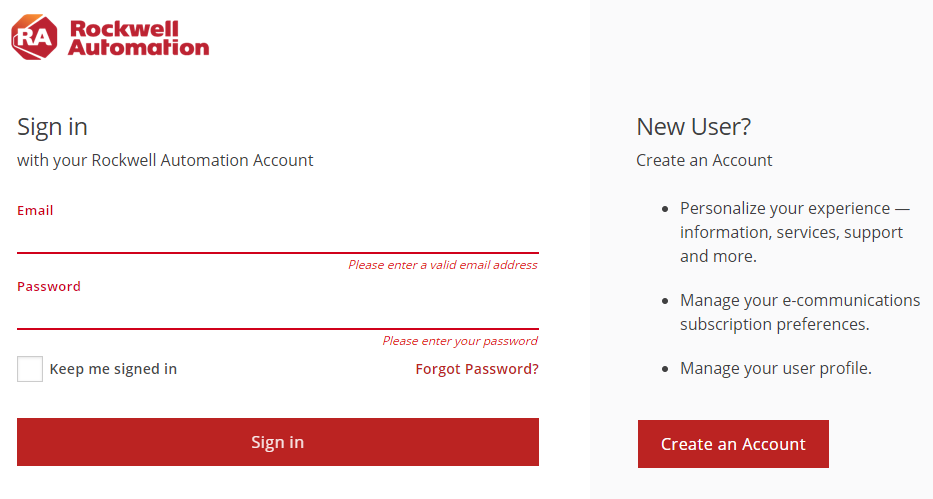Click the "Create an Account" subheading text
Image resolution: width=933 pixels, height=499 pixels.
704,160
